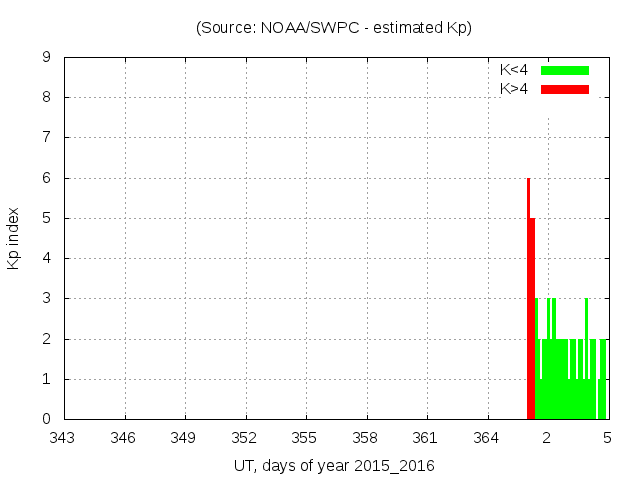This screenshot has height=480, width=640.
Task: Click the 7 label on the Kp axis
Action: (x=46, y=138)
